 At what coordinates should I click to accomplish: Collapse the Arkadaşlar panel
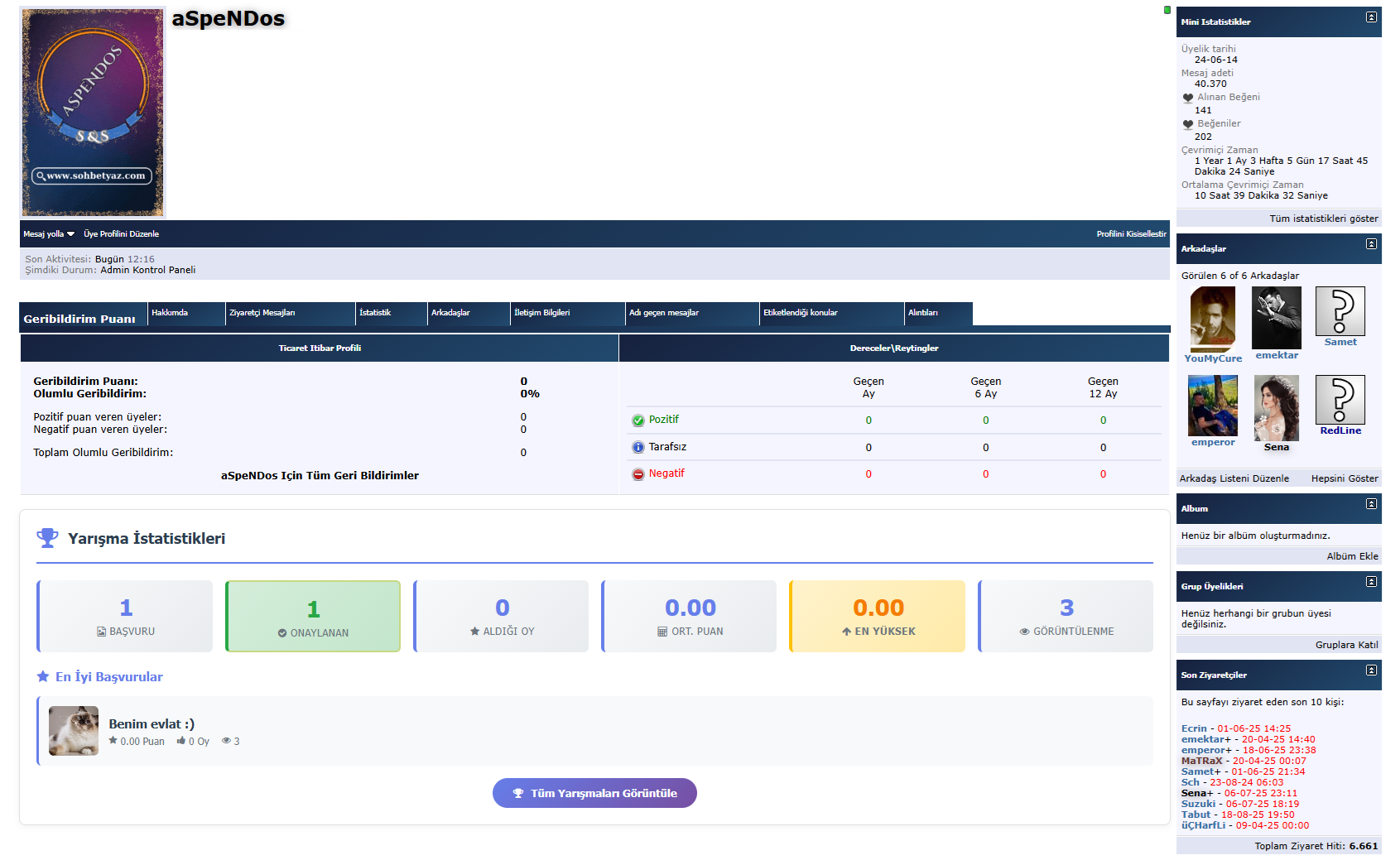[1371, 244]
